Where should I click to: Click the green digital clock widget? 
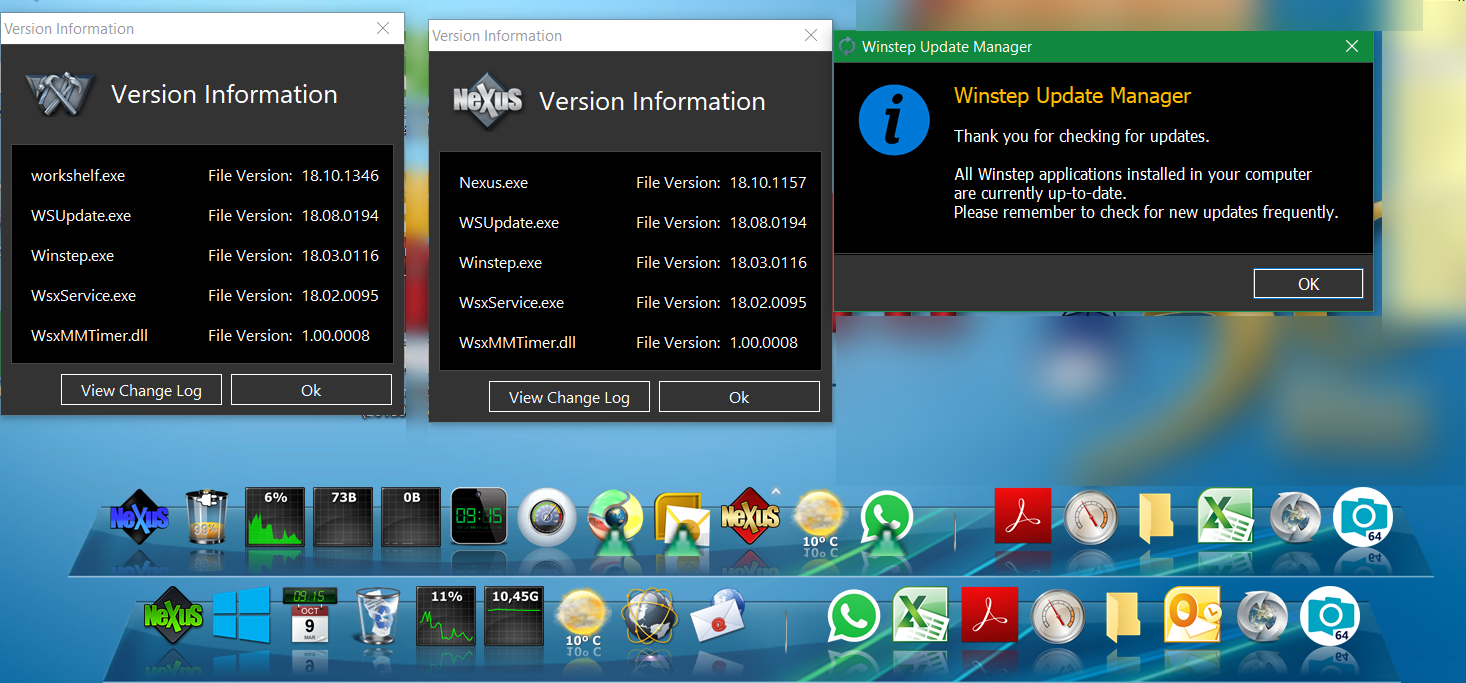pyautogui.click(x=479, y=516)
